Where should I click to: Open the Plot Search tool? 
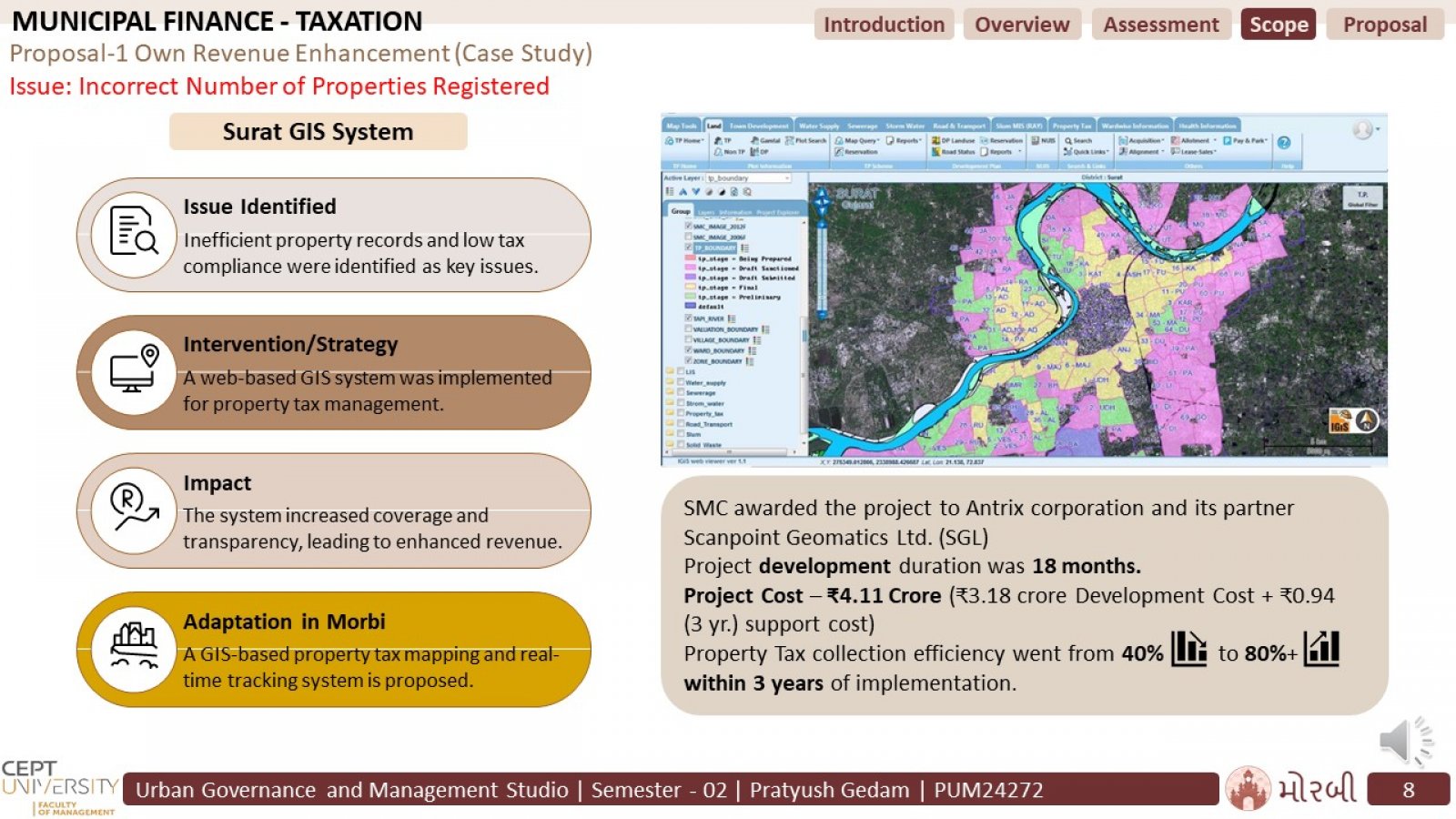point(806,141)
